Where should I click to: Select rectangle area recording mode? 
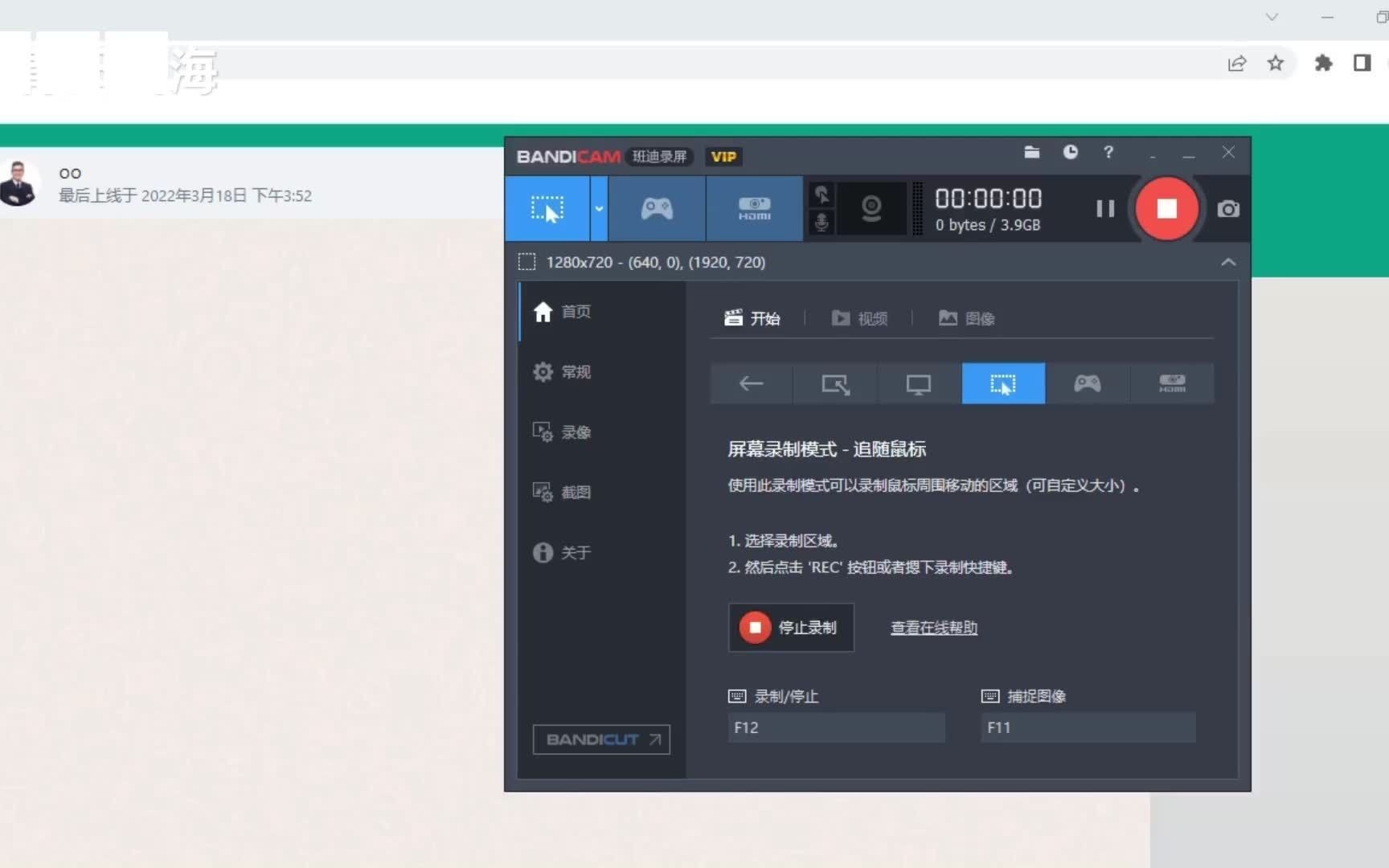coord(835,383)
